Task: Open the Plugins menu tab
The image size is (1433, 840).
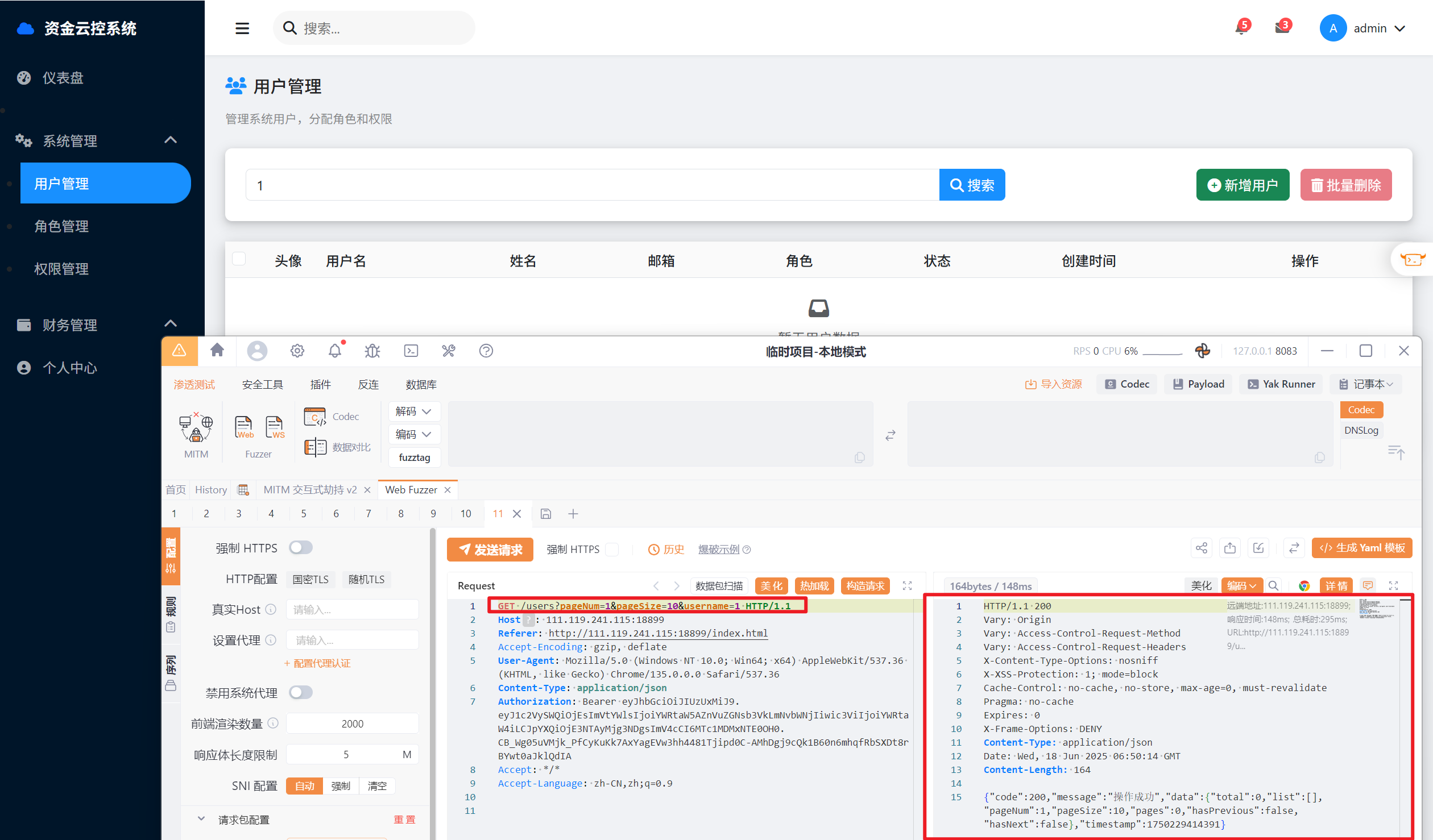Action: 320,384
